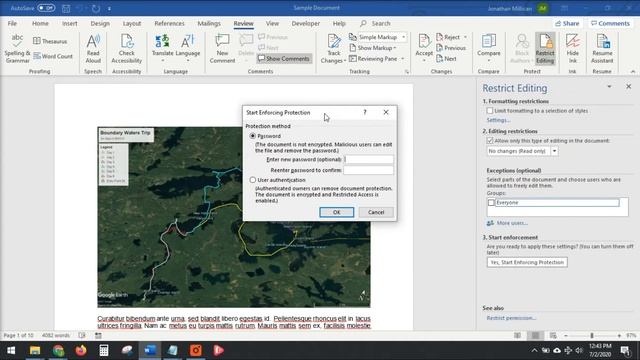Uncheck Allow only this type of editing
Screen dimensions: 640x360
point(490,140)
